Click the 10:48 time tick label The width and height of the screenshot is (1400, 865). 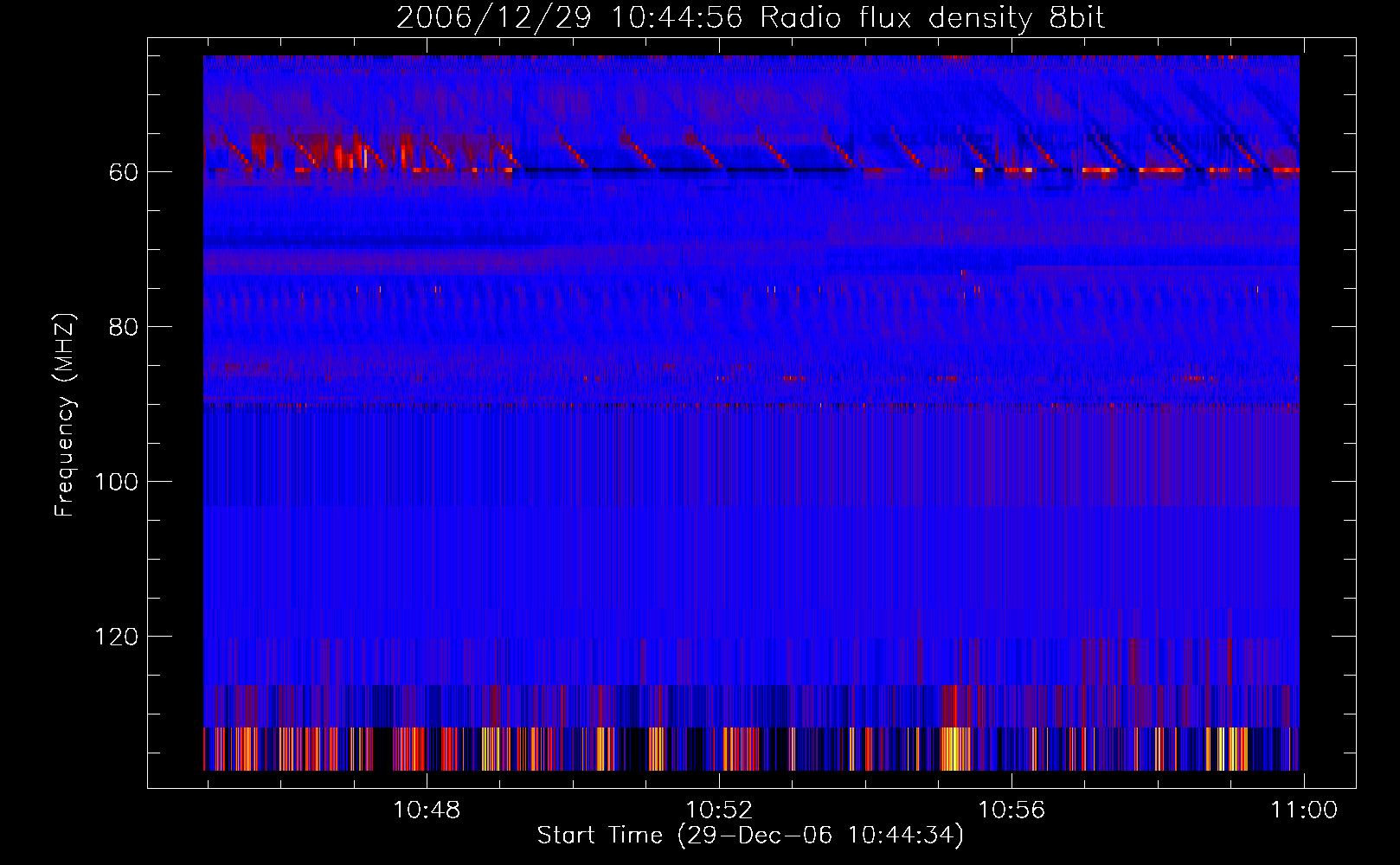pos(427,811)
